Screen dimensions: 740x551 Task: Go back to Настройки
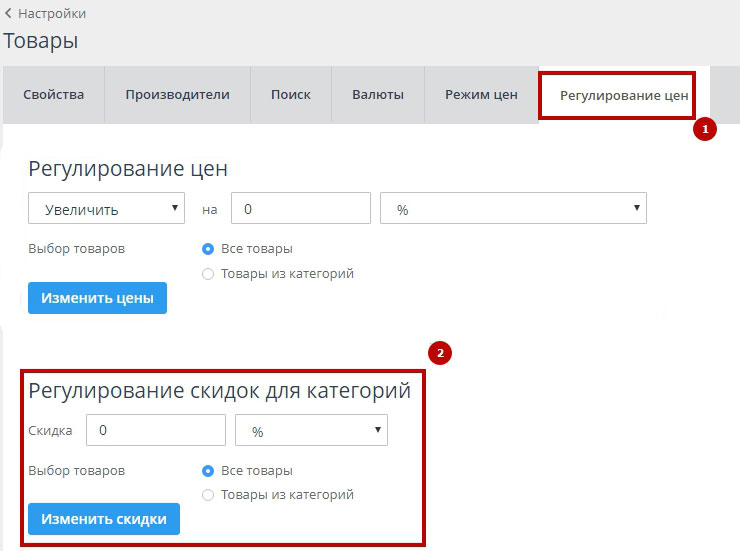tap(45, 13)
